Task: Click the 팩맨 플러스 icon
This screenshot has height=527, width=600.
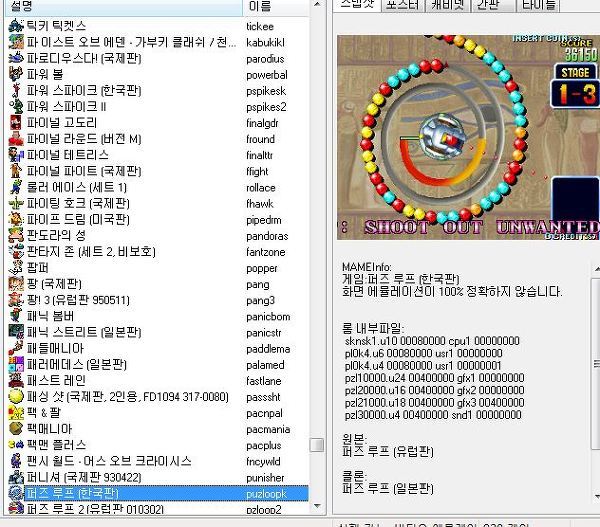Action: click(16, 444)
